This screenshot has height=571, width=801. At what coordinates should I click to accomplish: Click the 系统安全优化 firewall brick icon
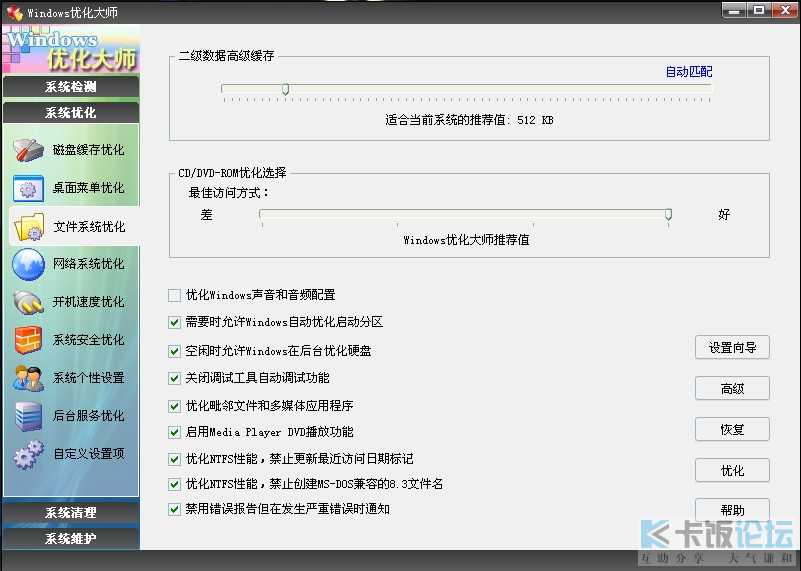point(28,340)
